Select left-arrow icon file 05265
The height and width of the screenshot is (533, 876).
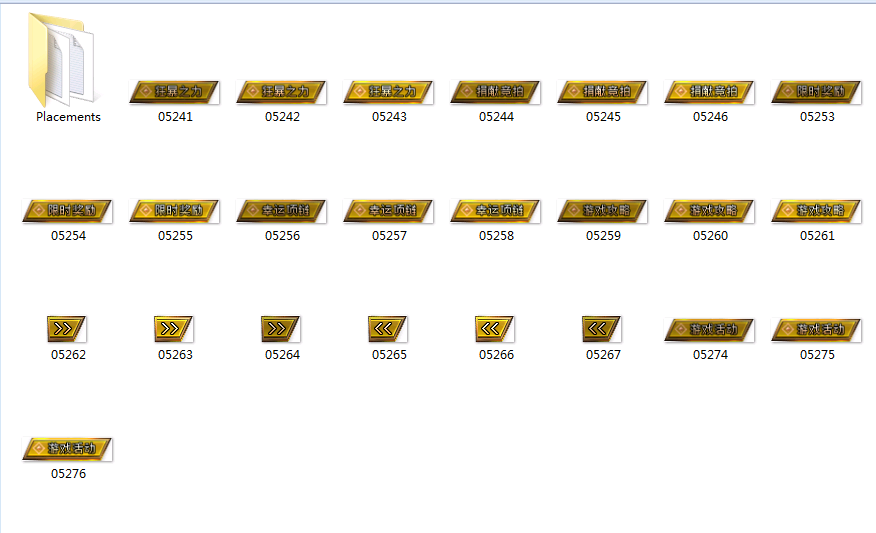(389, 329)
